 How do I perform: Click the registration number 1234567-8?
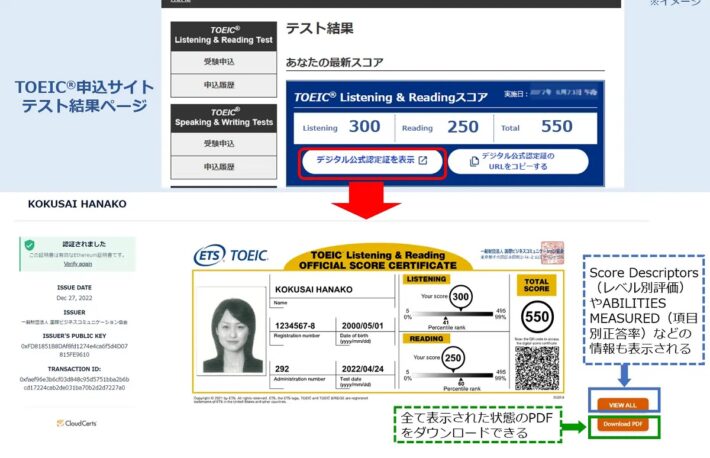(295, 326)
